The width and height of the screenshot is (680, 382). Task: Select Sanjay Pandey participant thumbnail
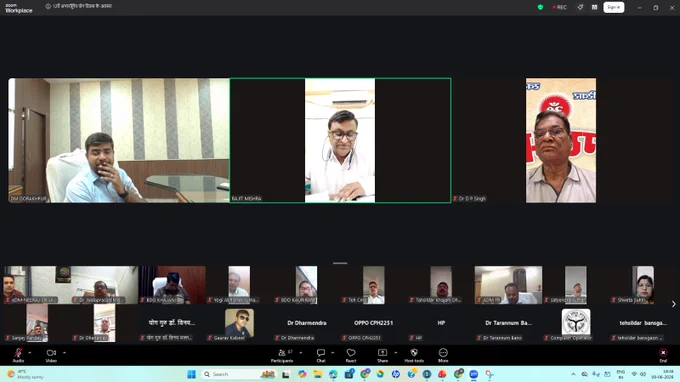(x=37, y=323)
